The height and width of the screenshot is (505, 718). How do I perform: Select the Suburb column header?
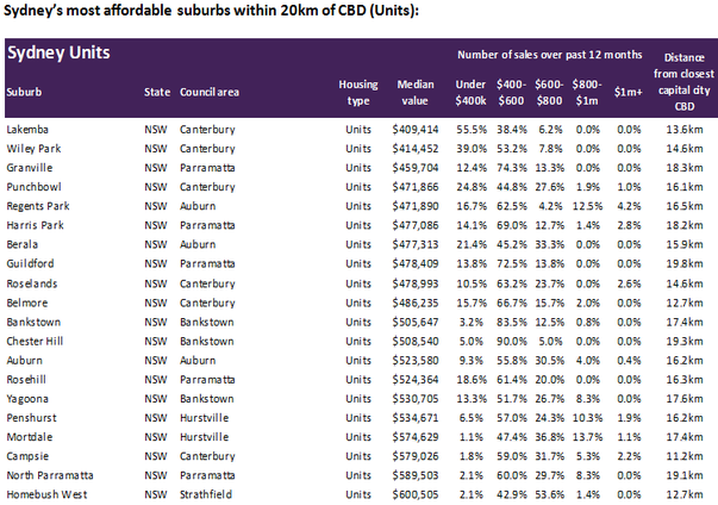click(24, 92)
